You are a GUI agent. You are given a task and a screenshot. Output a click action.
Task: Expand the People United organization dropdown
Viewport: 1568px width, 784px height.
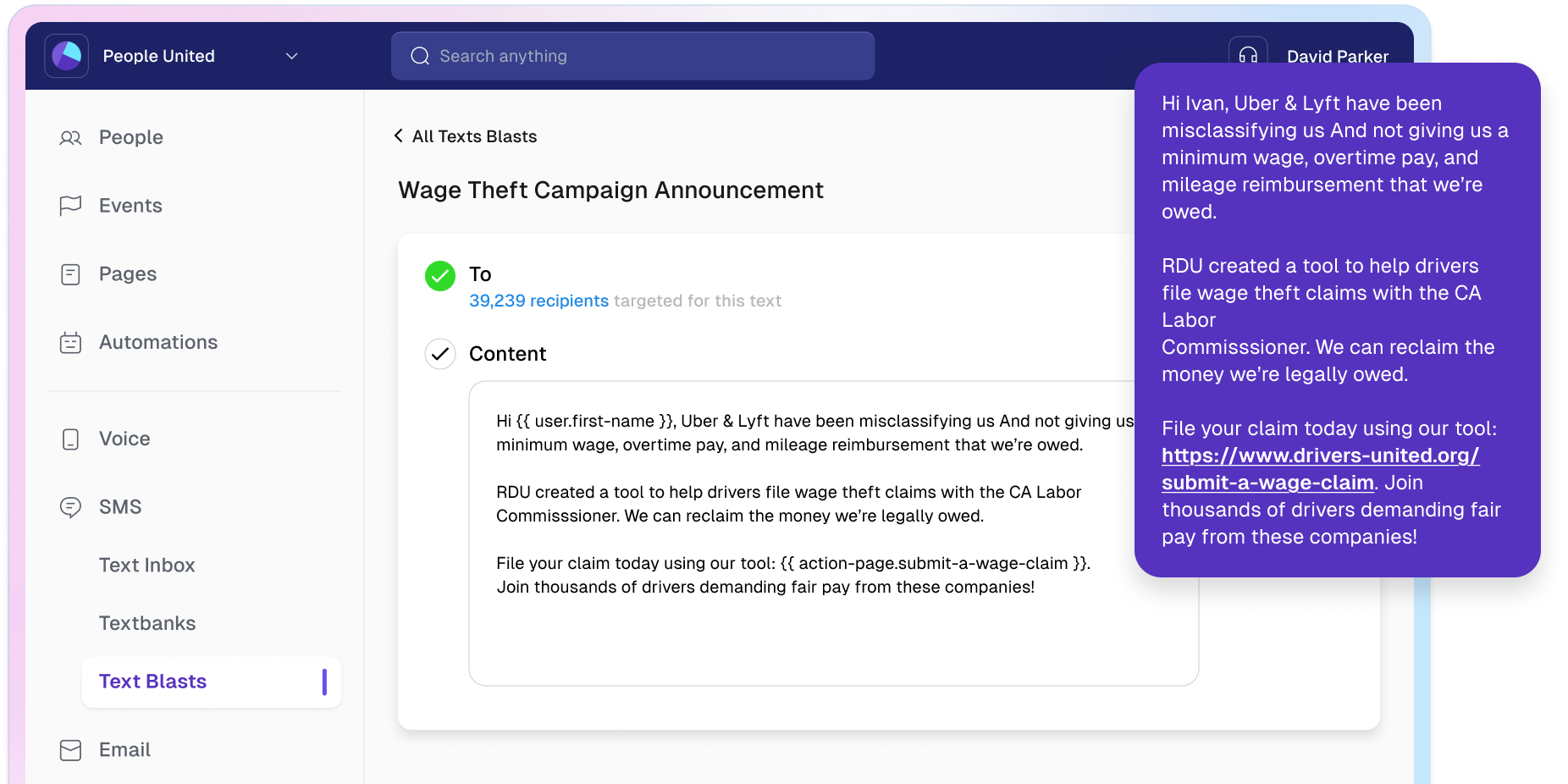click(x=292, y=56)
